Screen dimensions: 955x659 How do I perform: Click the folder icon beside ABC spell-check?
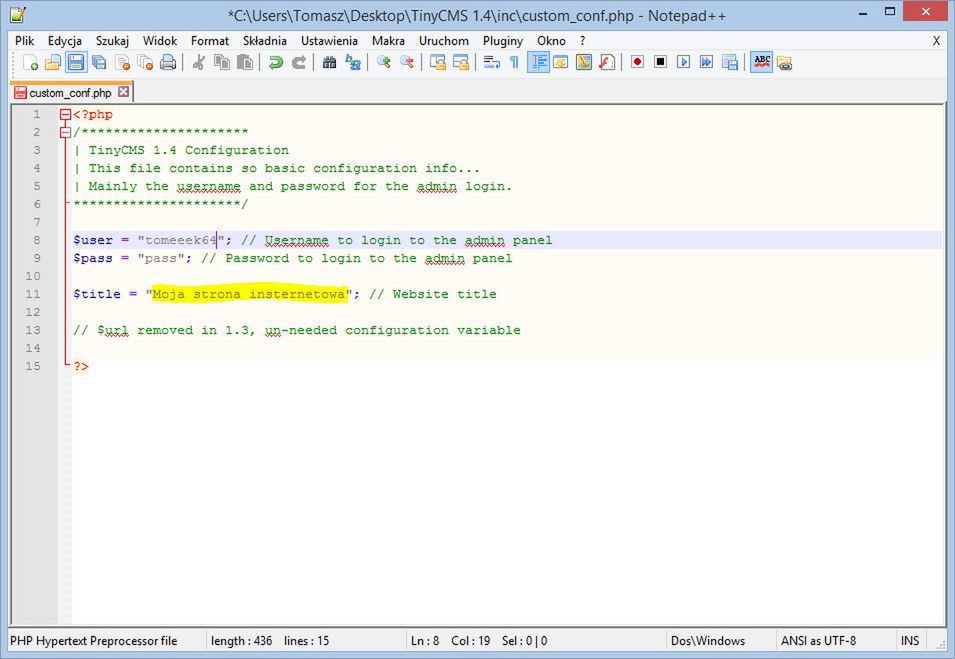(x=784, y=62)
